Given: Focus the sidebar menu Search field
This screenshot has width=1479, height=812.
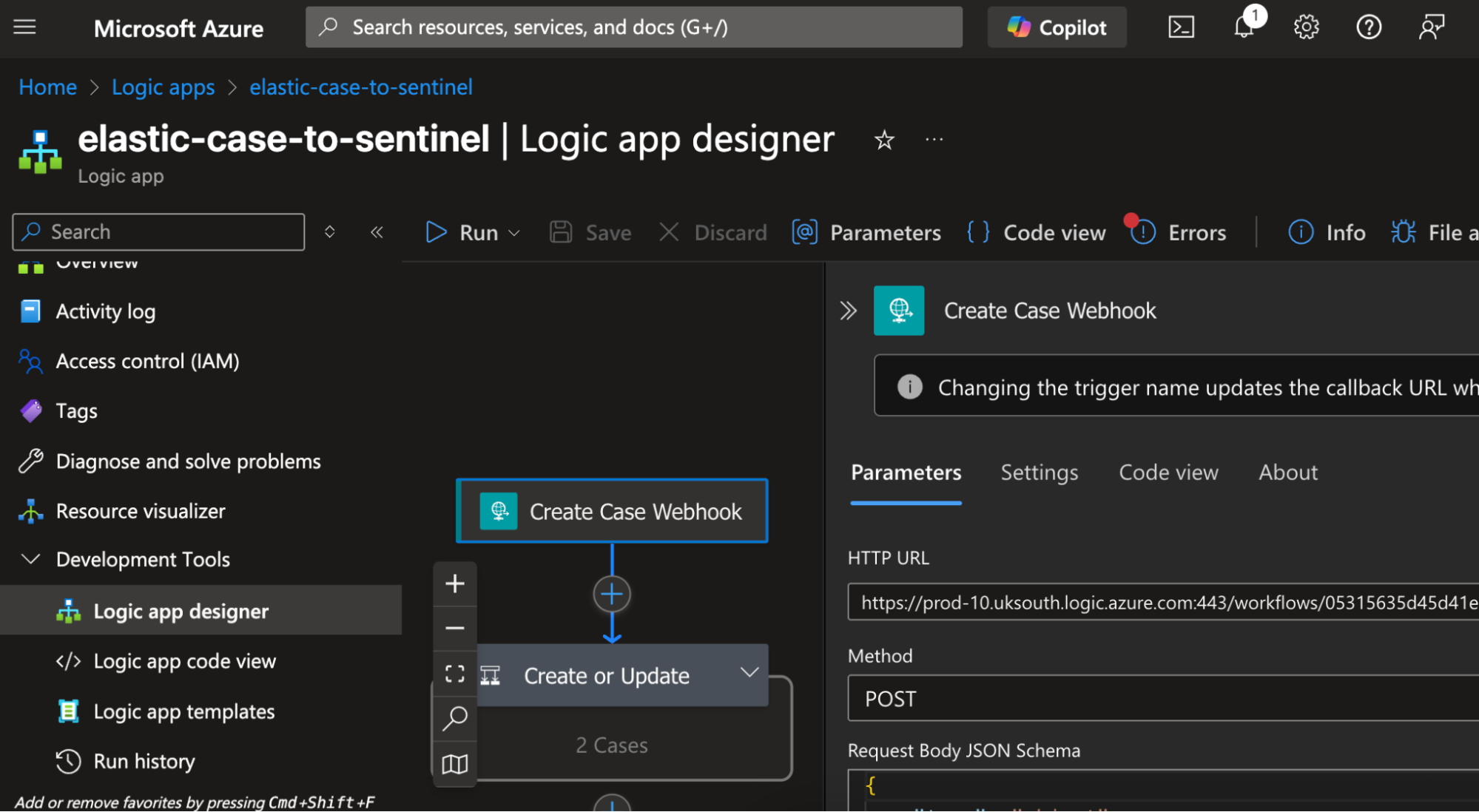Looking at the screenshot, I should [x=158, y=232].
